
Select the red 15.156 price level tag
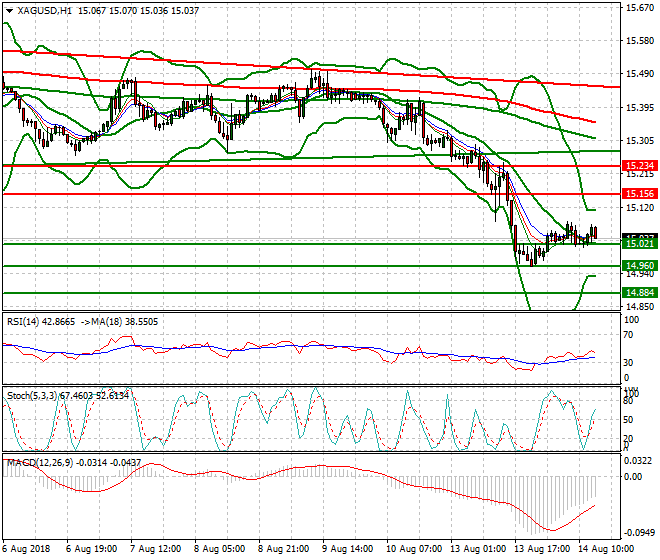tap(639, 193)
